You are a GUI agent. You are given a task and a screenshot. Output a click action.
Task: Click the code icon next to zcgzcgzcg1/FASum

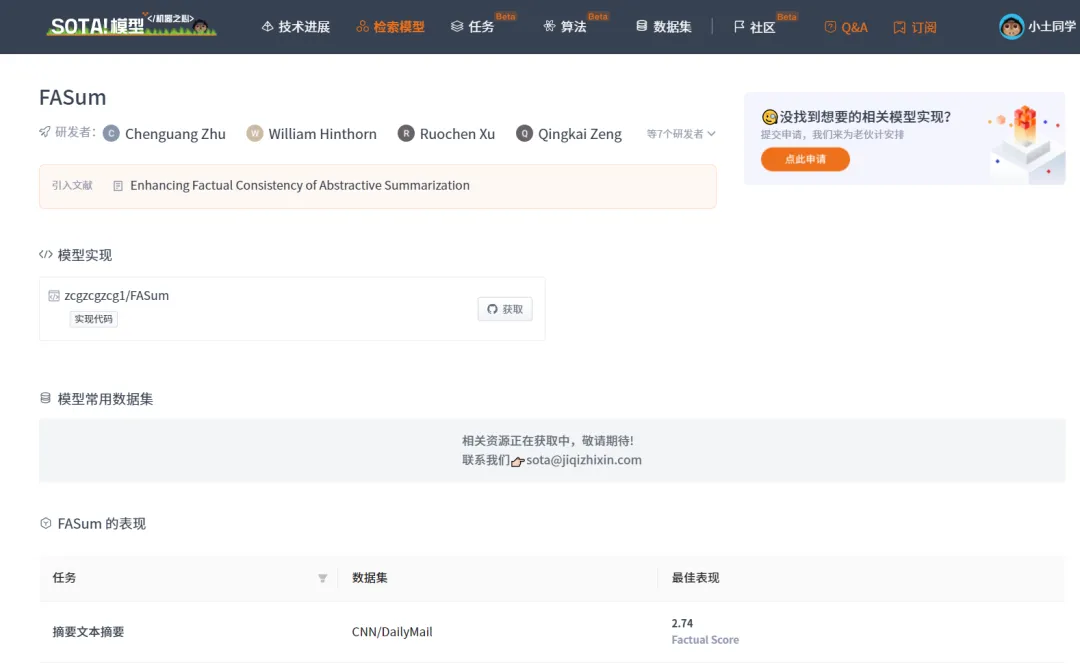coord(54,296)
